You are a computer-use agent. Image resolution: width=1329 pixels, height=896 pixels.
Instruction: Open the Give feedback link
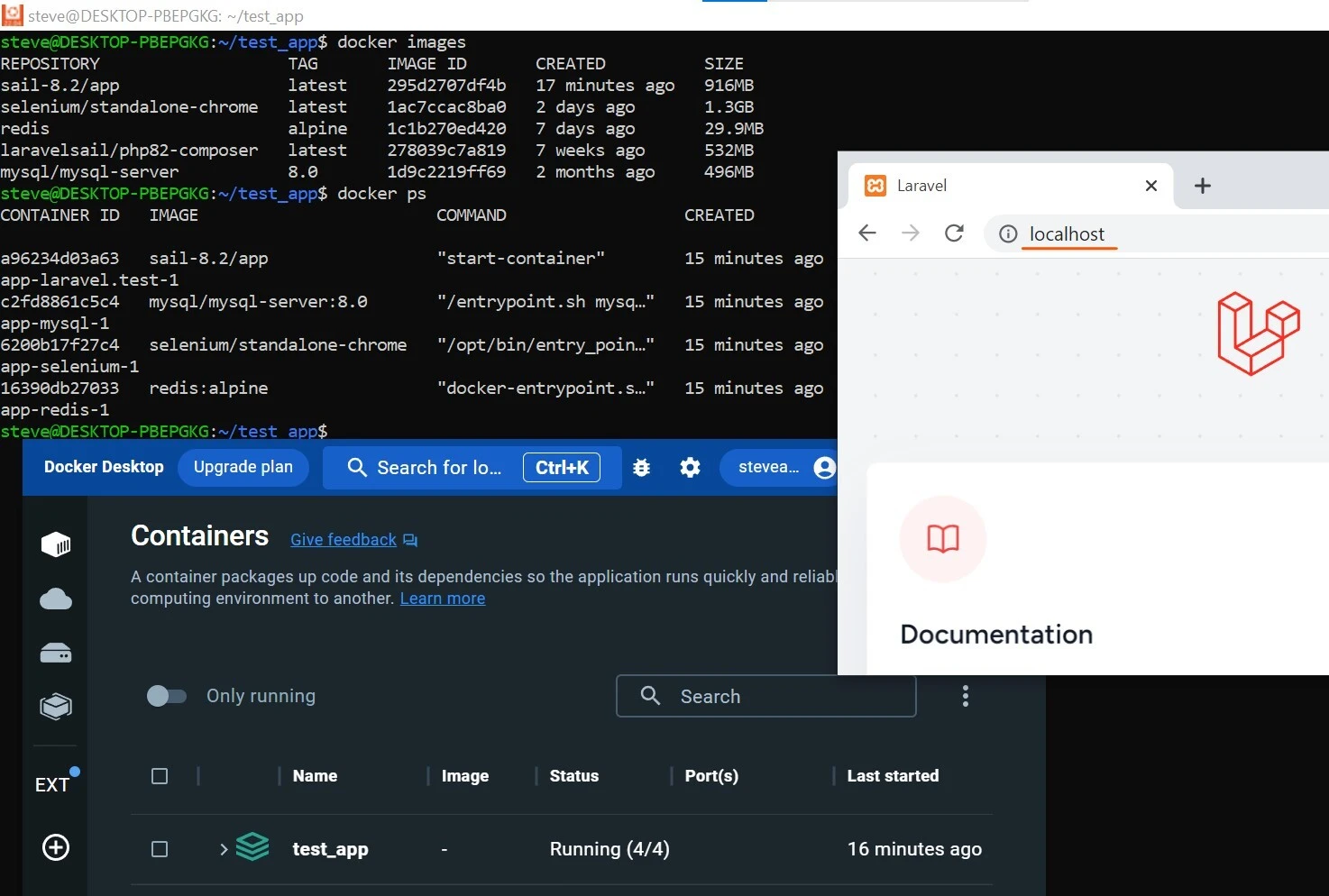(x=343, y=539)
